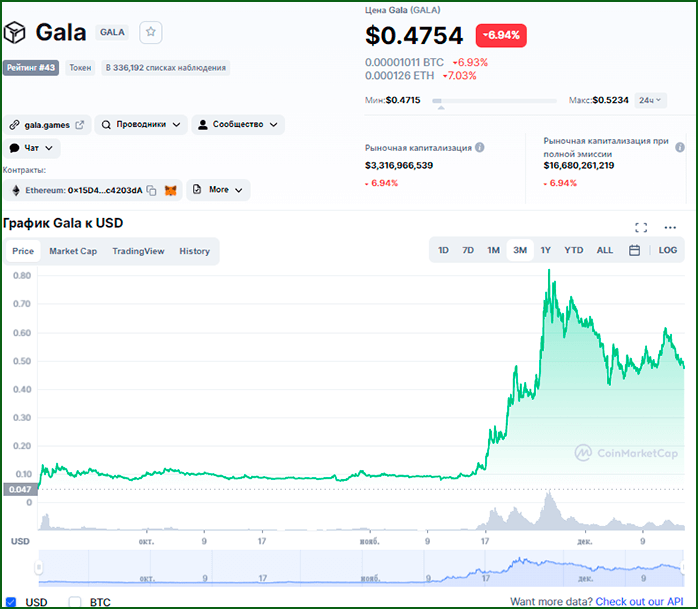Click the GALA ticker badge

(112, 32)
